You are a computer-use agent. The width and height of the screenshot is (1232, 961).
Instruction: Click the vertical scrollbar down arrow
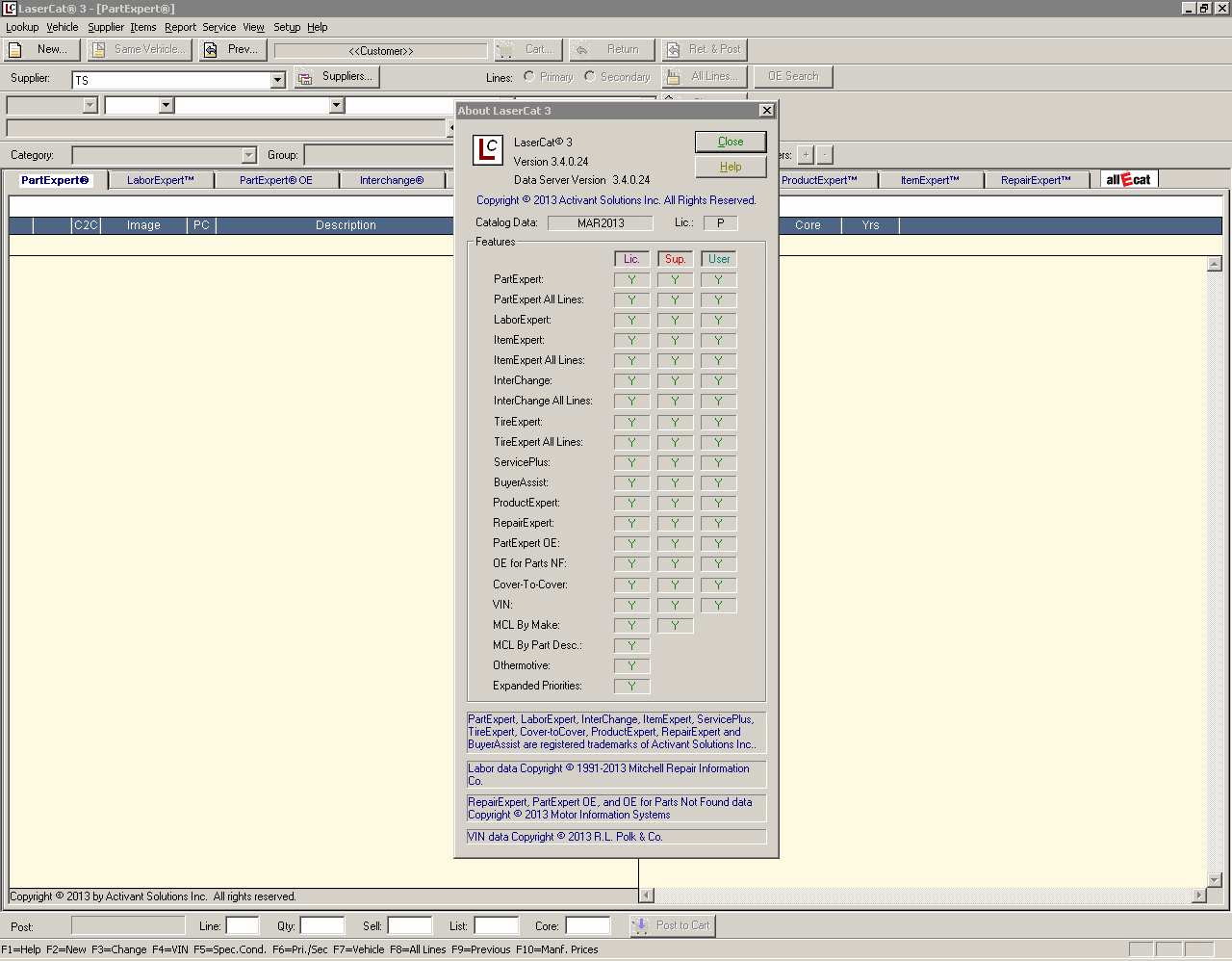[x=1214, y=879]
